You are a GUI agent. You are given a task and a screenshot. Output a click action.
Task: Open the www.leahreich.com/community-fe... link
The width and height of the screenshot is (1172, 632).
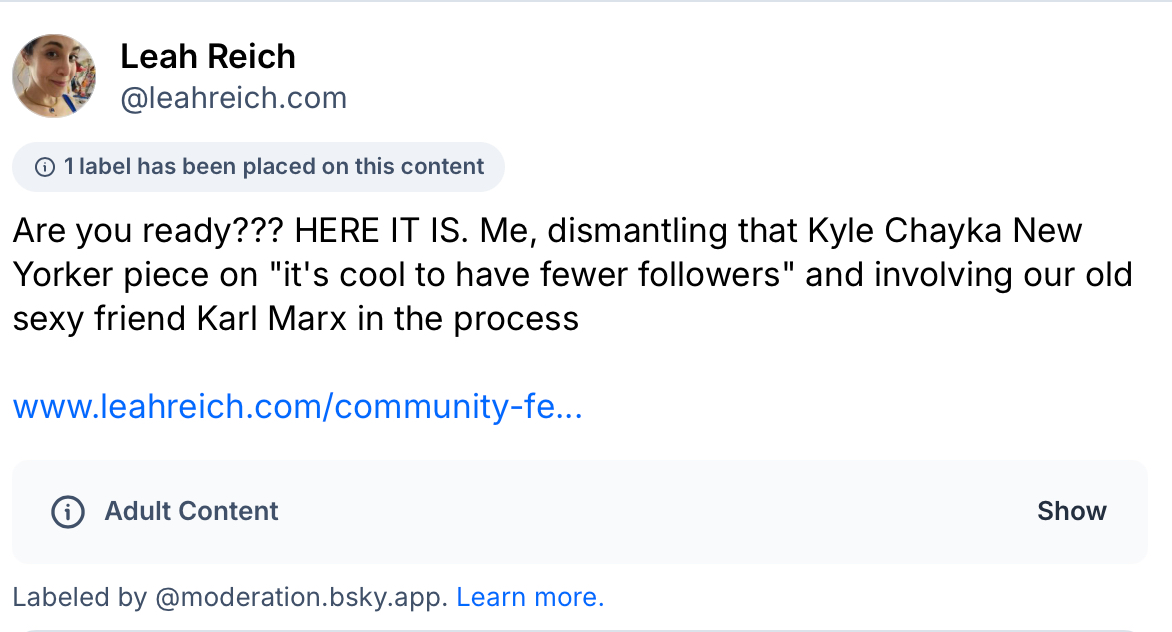pyautogui.click(x=297, y=407)
